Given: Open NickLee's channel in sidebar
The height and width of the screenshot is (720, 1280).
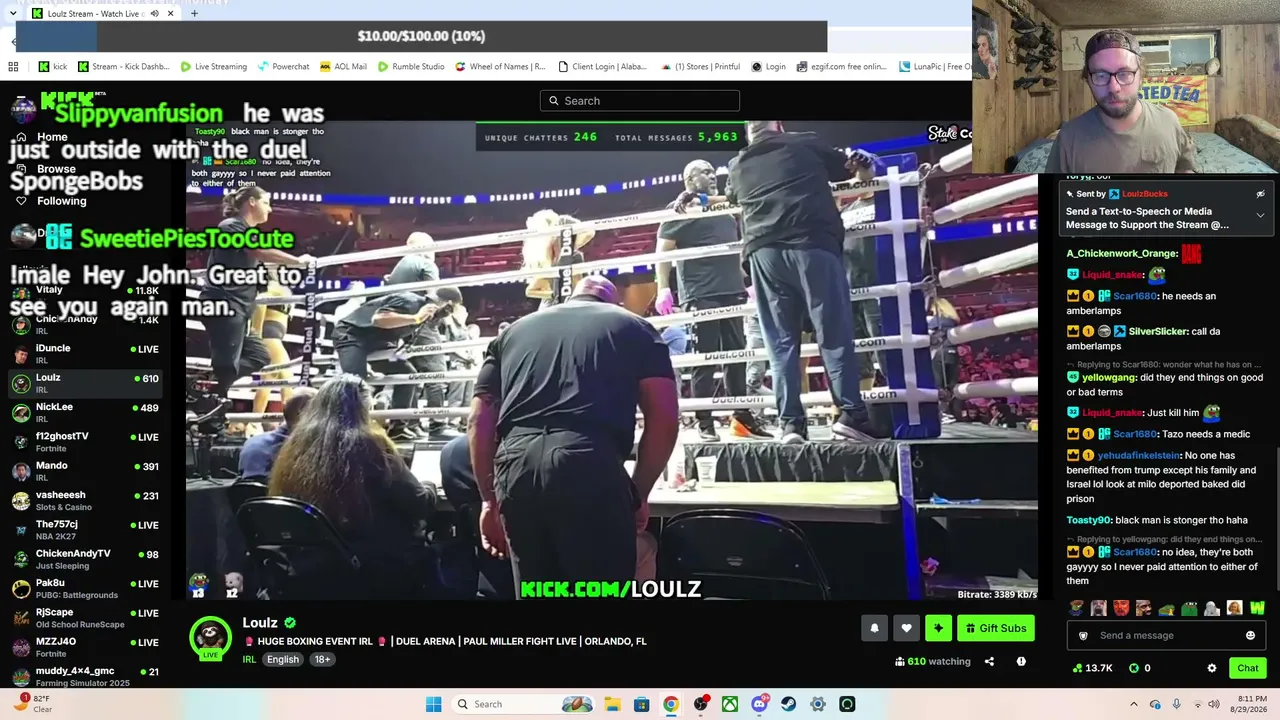Looking at the screenshot, I should coord(85,412).
